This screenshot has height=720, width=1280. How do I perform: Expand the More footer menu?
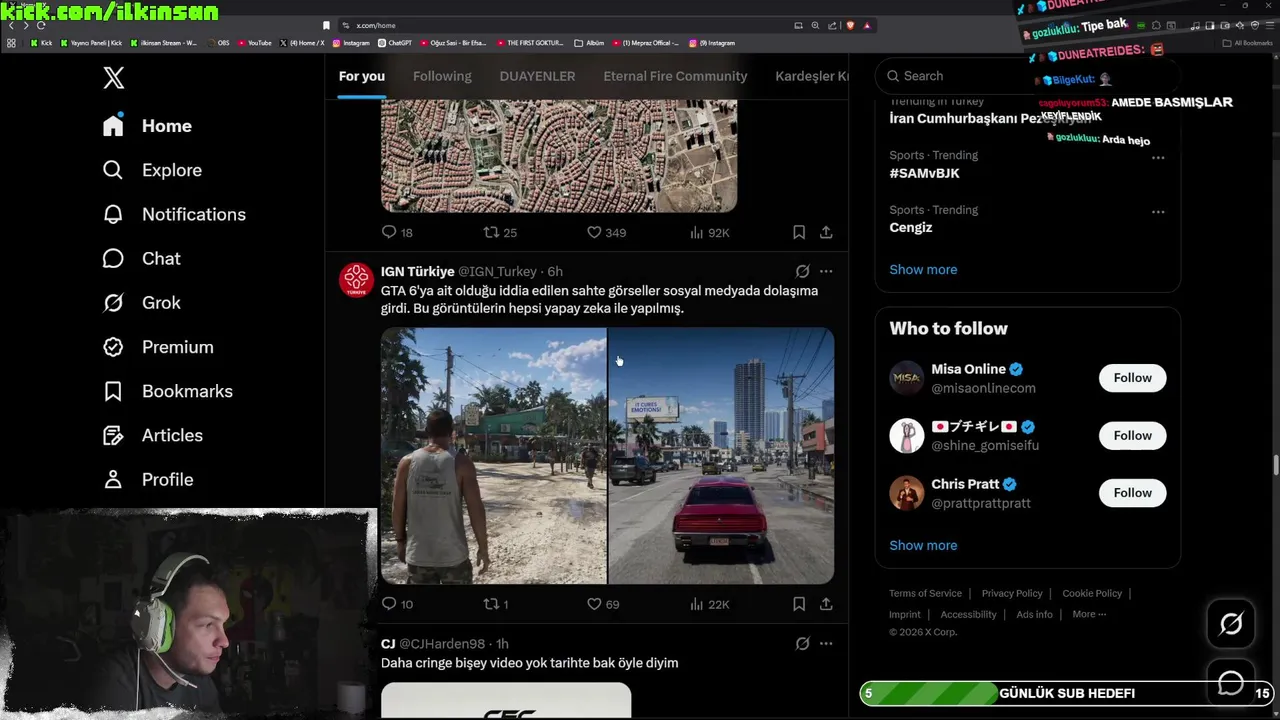click(1089, 614)
